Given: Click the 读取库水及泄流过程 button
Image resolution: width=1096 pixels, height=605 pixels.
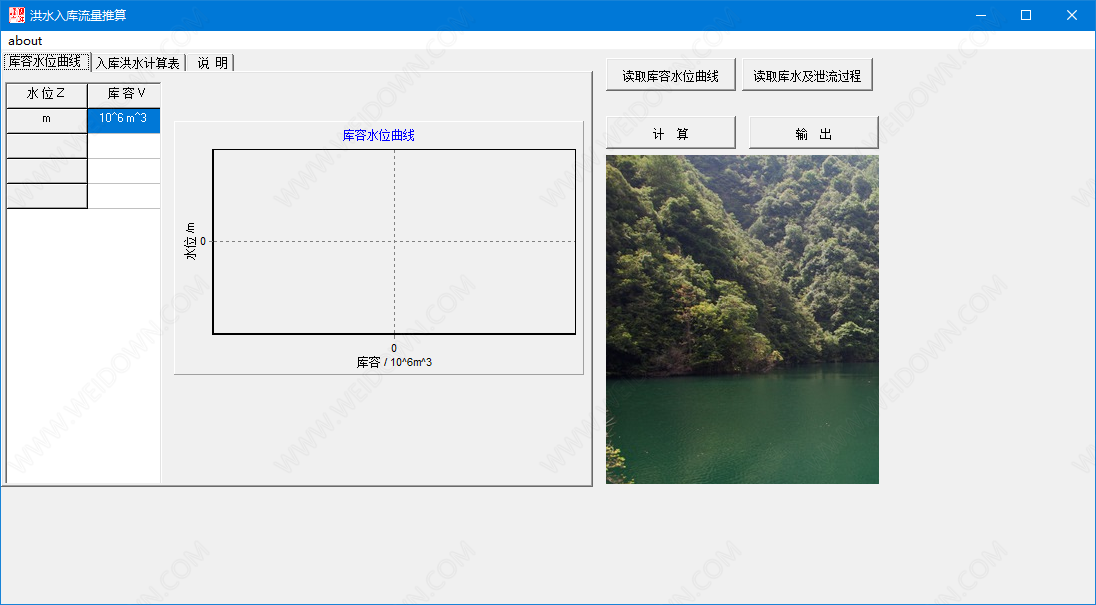Looking at the screenshot, I should coord(807,76).
